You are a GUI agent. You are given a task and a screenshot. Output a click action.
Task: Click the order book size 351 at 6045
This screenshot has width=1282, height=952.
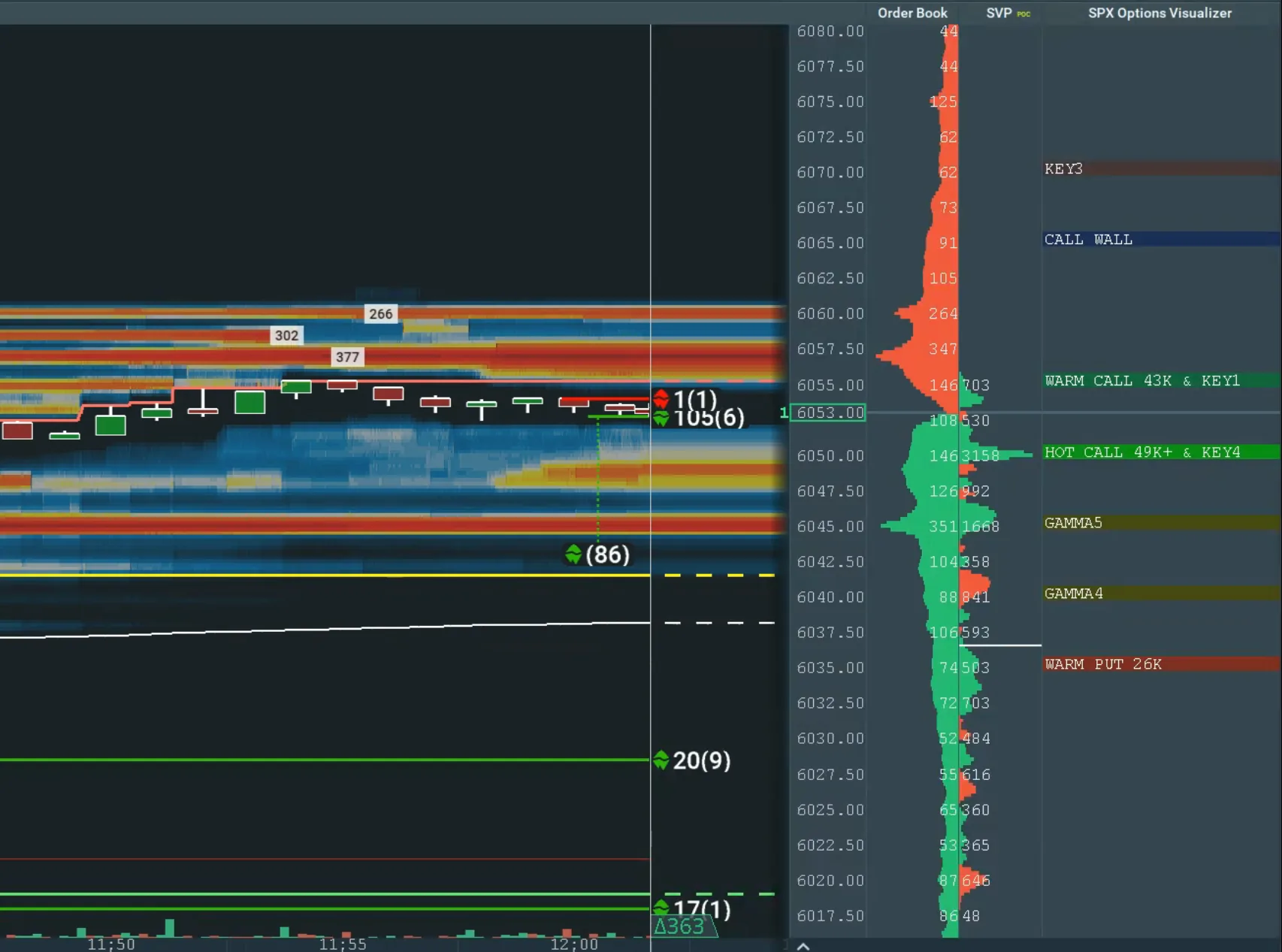(x=943, y=527)
